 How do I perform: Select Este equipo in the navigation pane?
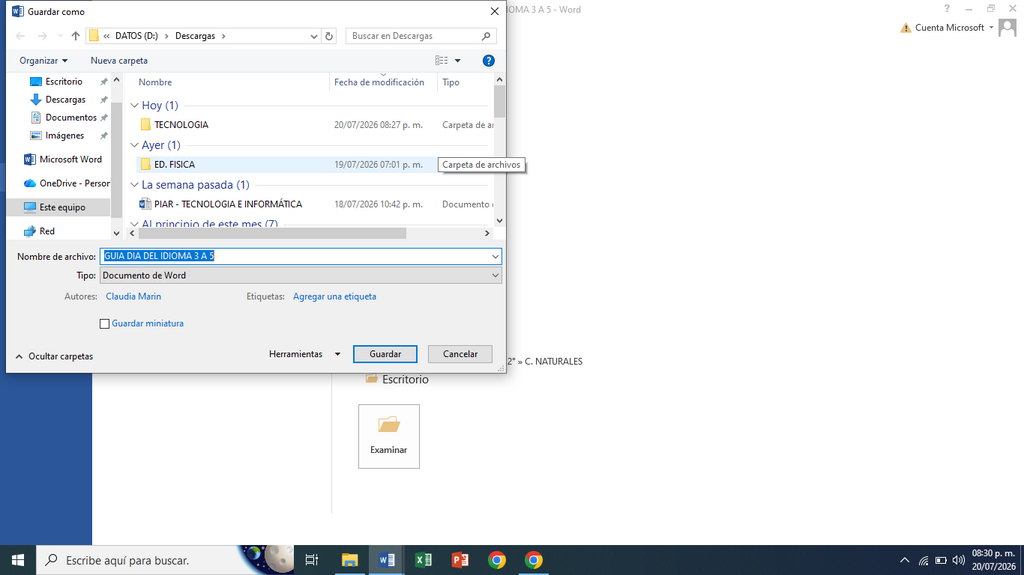pos(62,207)
